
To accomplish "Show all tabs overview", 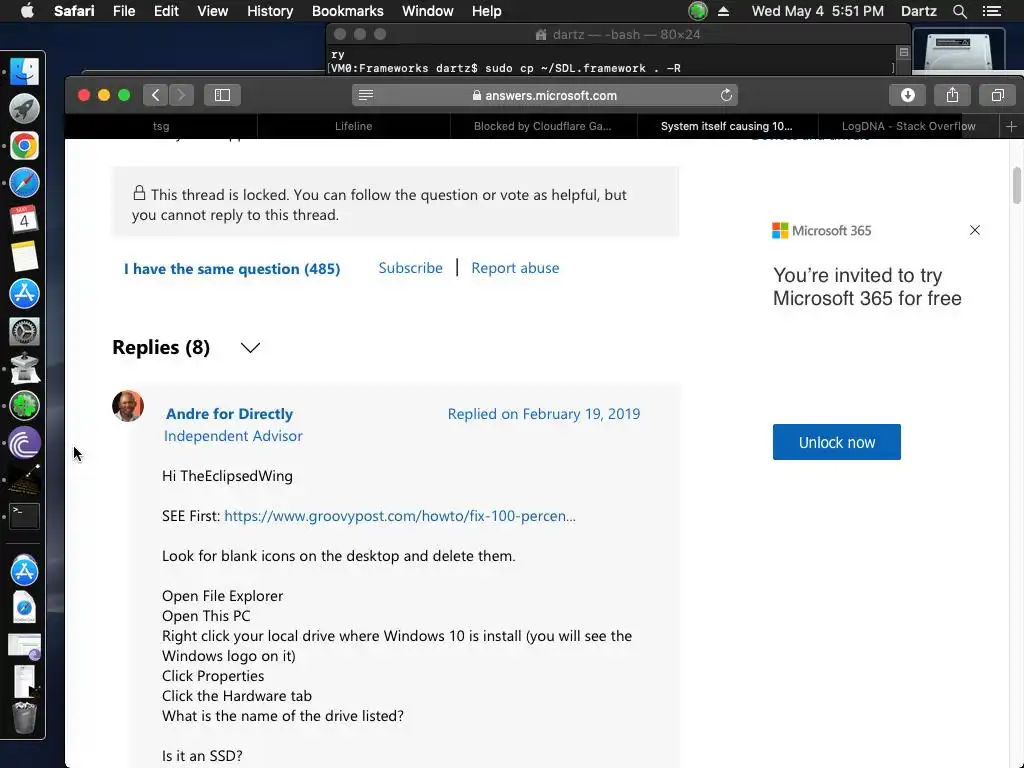I will [x=997, y=95].
